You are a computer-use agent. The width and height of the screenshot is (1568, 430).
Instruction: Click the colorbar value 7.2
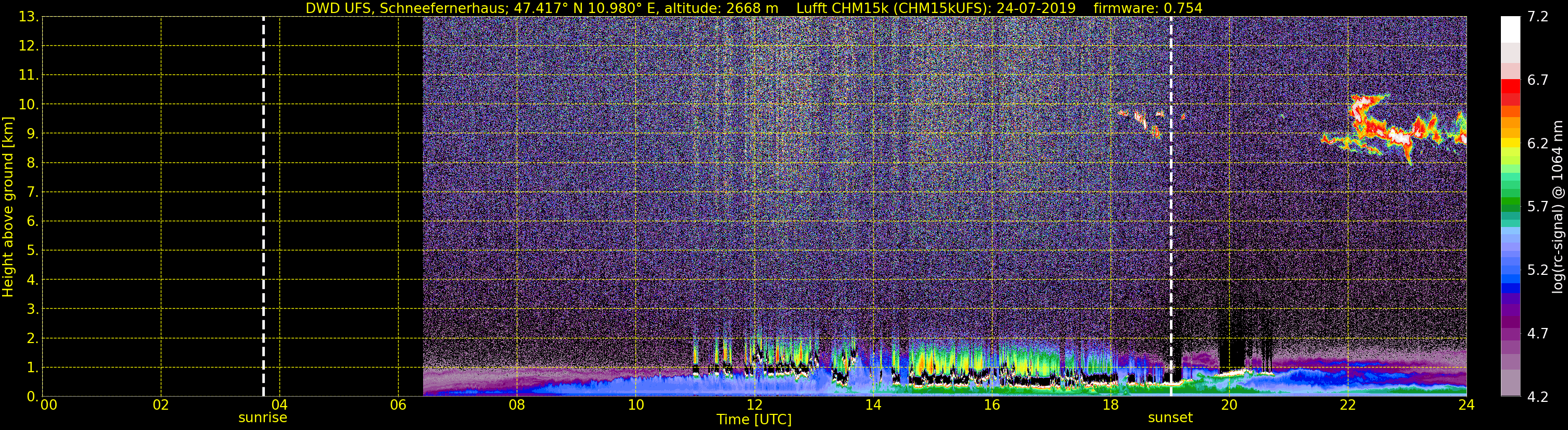[x=1538, y=17]
